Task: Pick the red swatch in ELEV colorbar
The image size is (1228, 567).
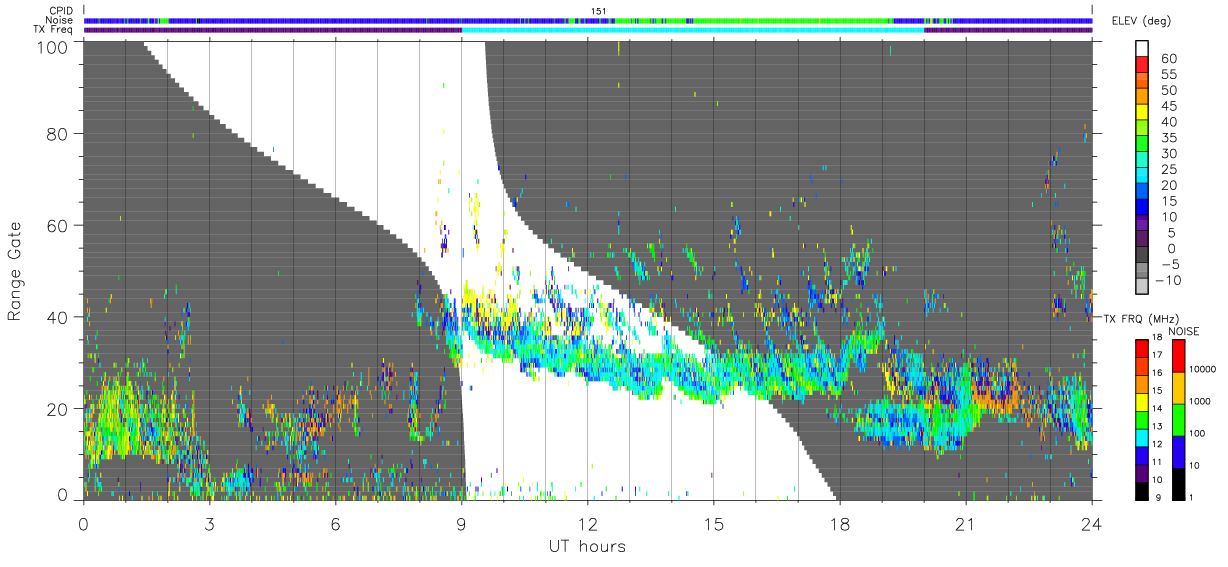Action: point(1142,64)
